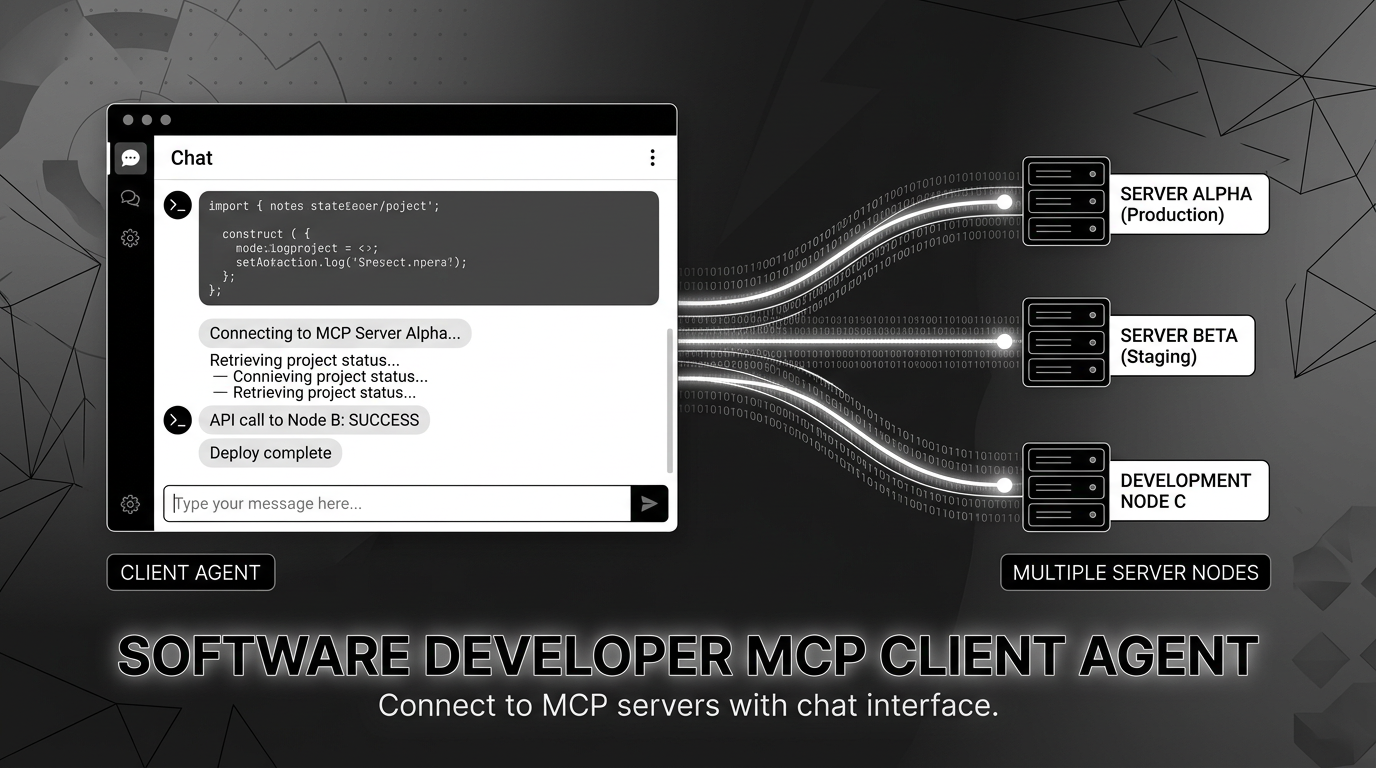
Task: Open the Conversations icon below the chat icon
Action: (130, 198)
